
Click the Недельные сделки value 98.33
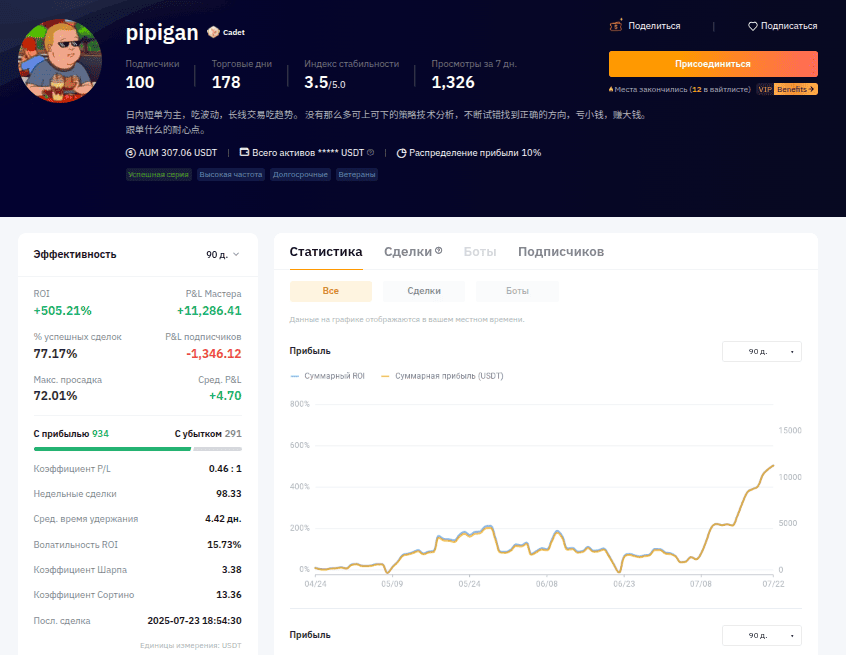(x=229, y=494)
